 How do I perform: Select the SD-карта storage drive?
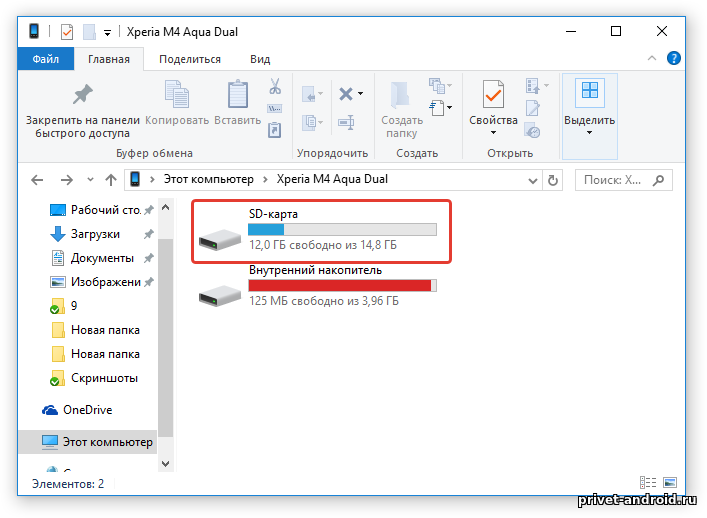[x=321, y=231]
